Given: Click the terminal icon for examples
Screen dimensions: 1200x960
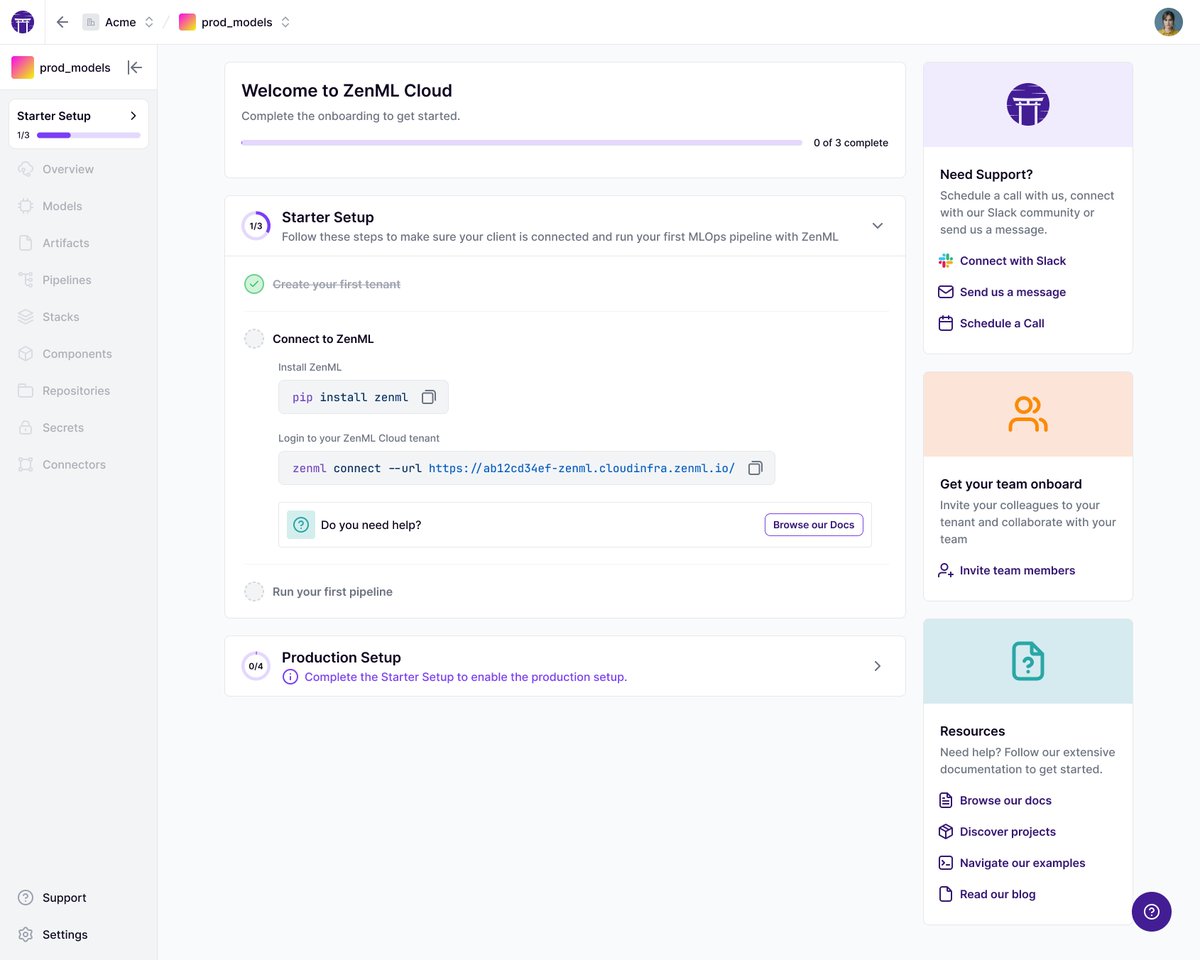Looking at the screenshot, I should [946, 863].
